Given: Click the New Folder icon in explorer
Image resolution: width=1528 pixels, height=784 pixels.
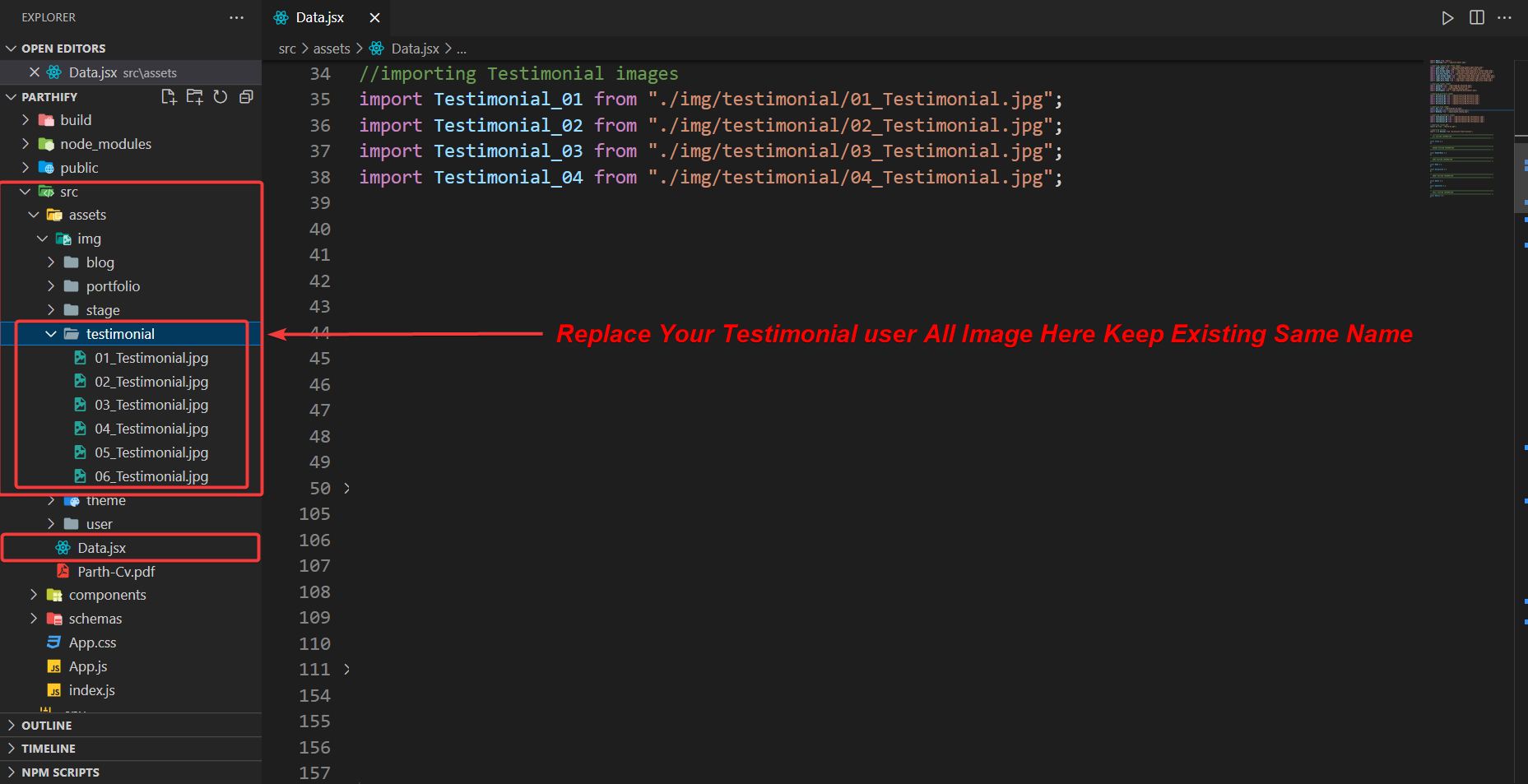Looking at the screenshot, I should tap(194, 97).
